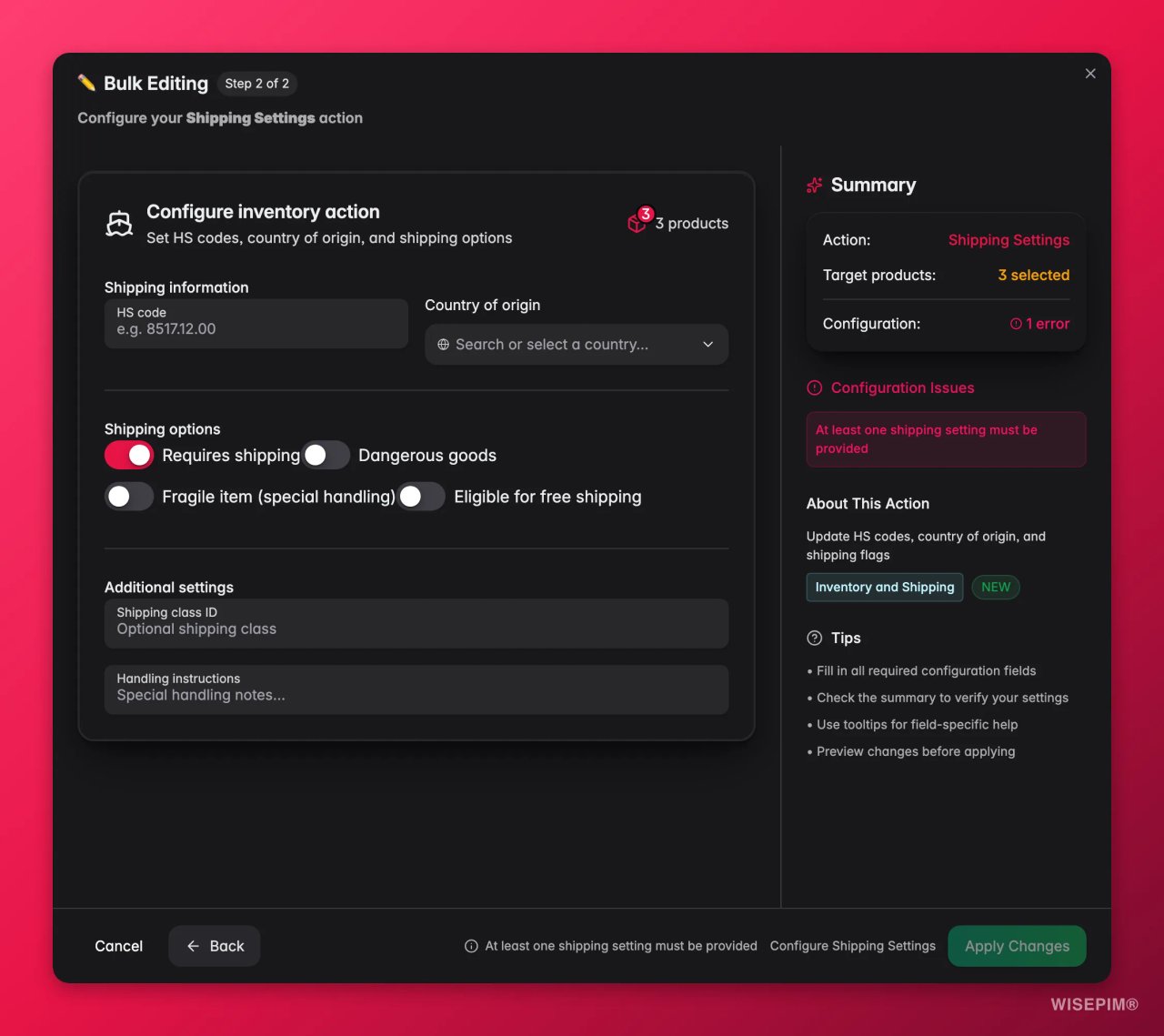Enable the Dangerous goods toggle
The height and width of the screenshot is (1036, 1164).
tap(326, 455)
